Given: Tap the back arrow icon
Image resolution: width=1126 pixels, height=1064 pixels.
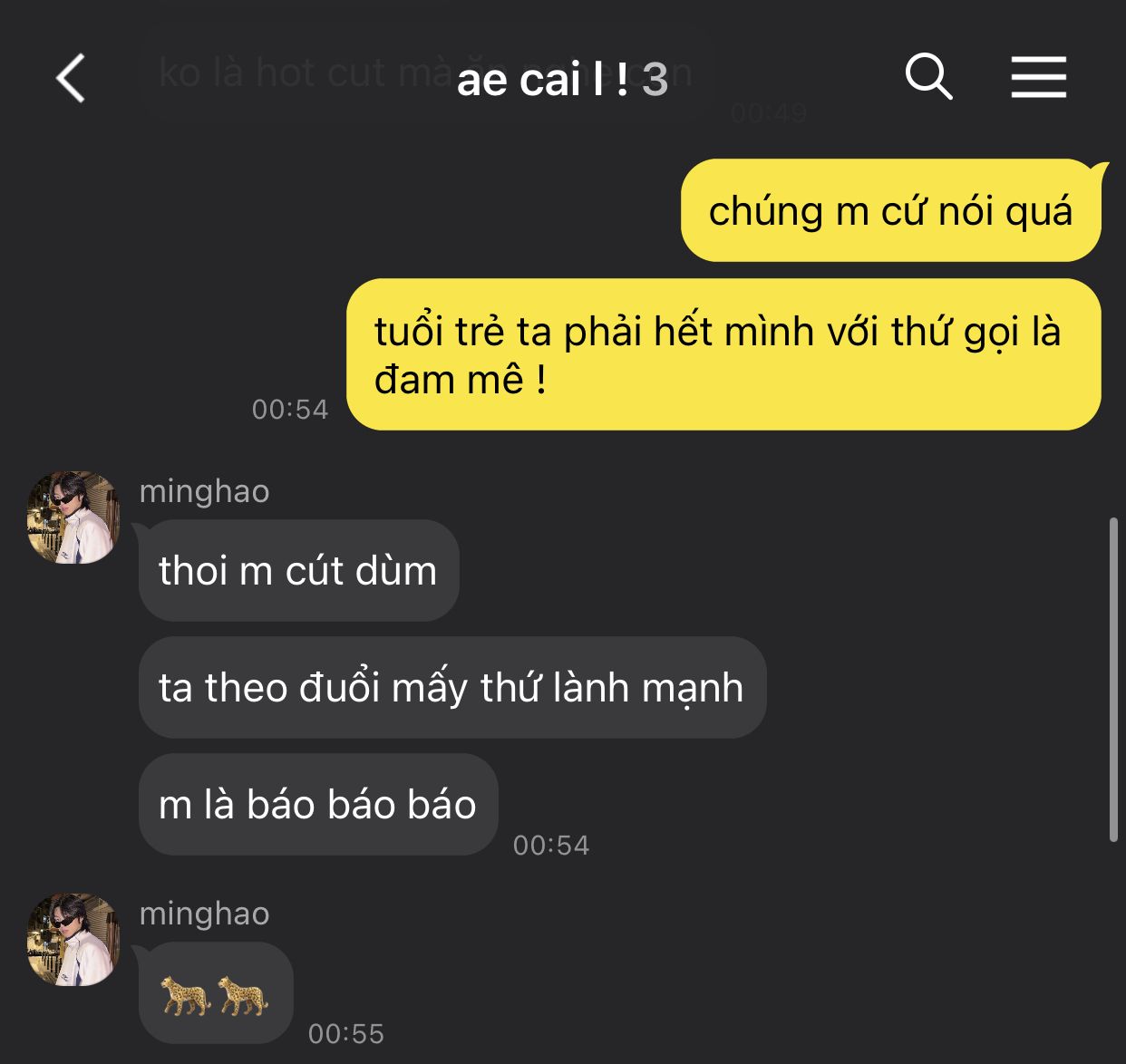Looking at the screenshot, I should 71,78.
